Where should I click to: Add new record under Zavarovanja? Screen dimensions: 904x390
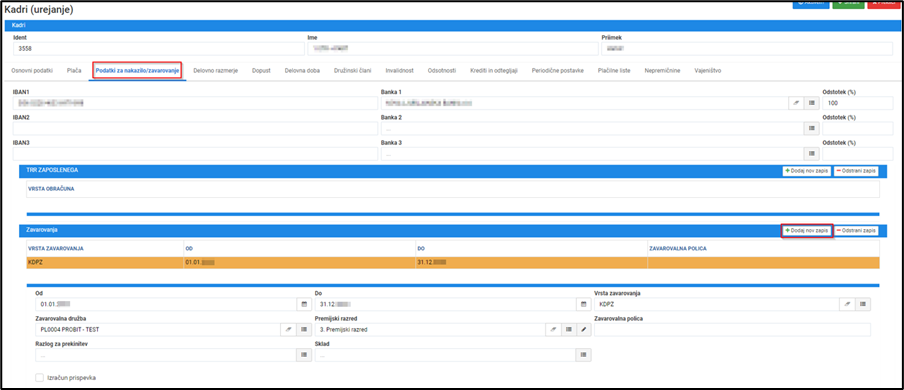807,230
